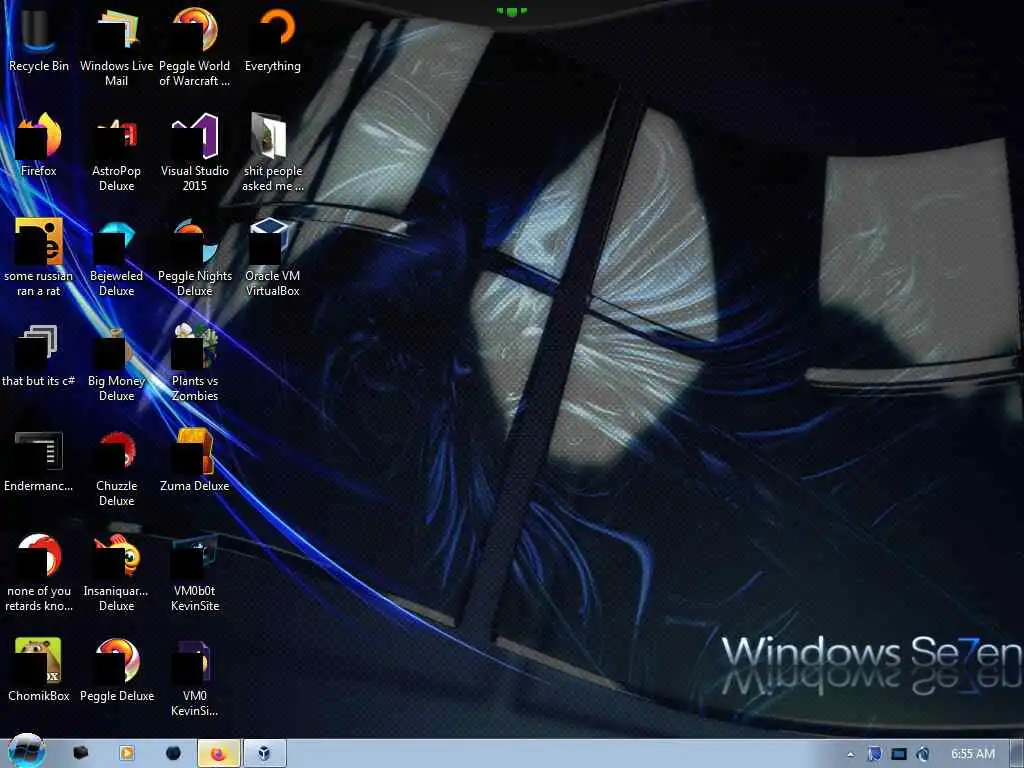Select Chuzzle Deluxe game icon
Viewport: 1024px width, 768px height.
pos(116,468)
